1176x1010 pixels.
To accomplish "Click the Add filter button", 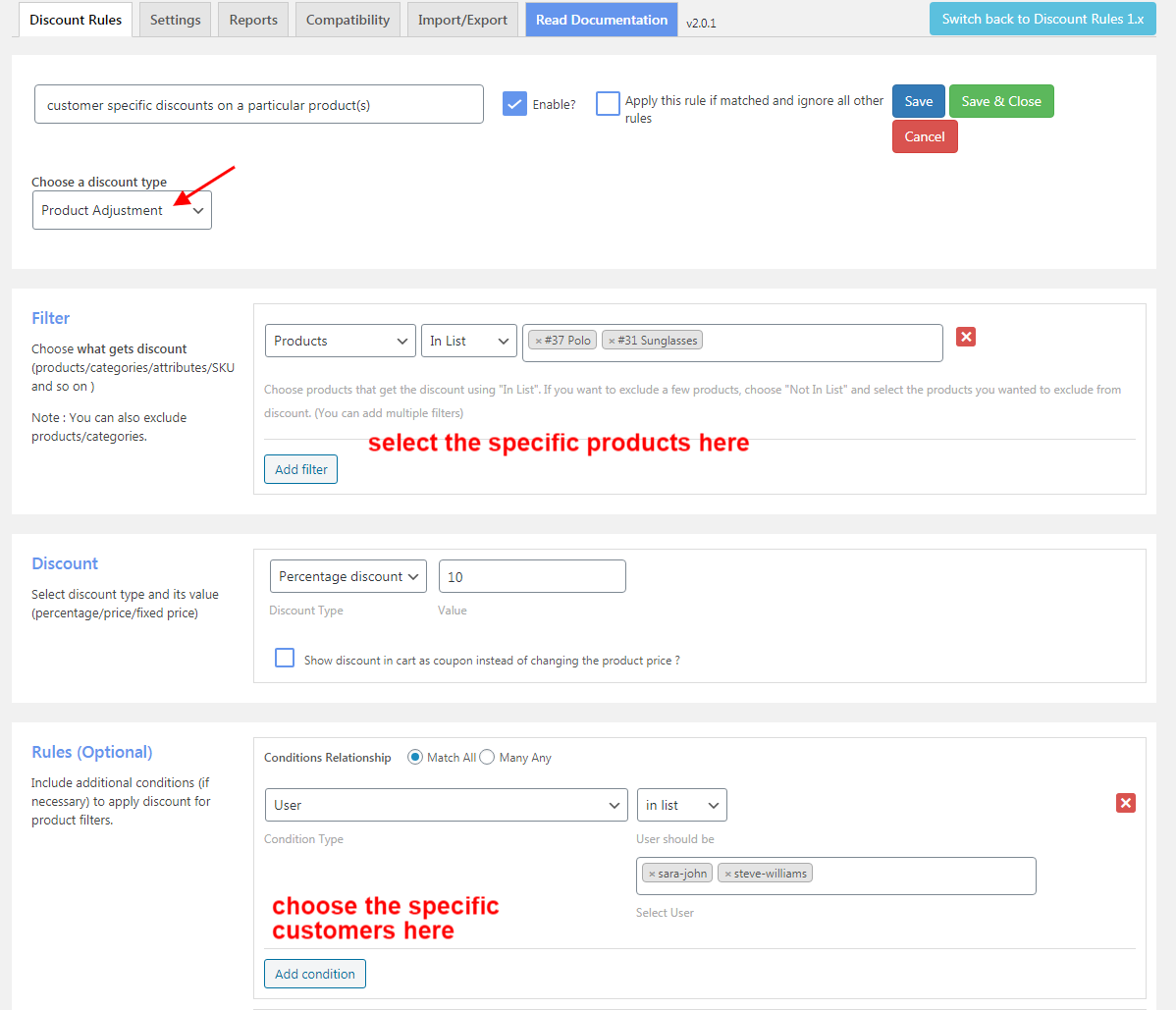I will pos(300,469).
